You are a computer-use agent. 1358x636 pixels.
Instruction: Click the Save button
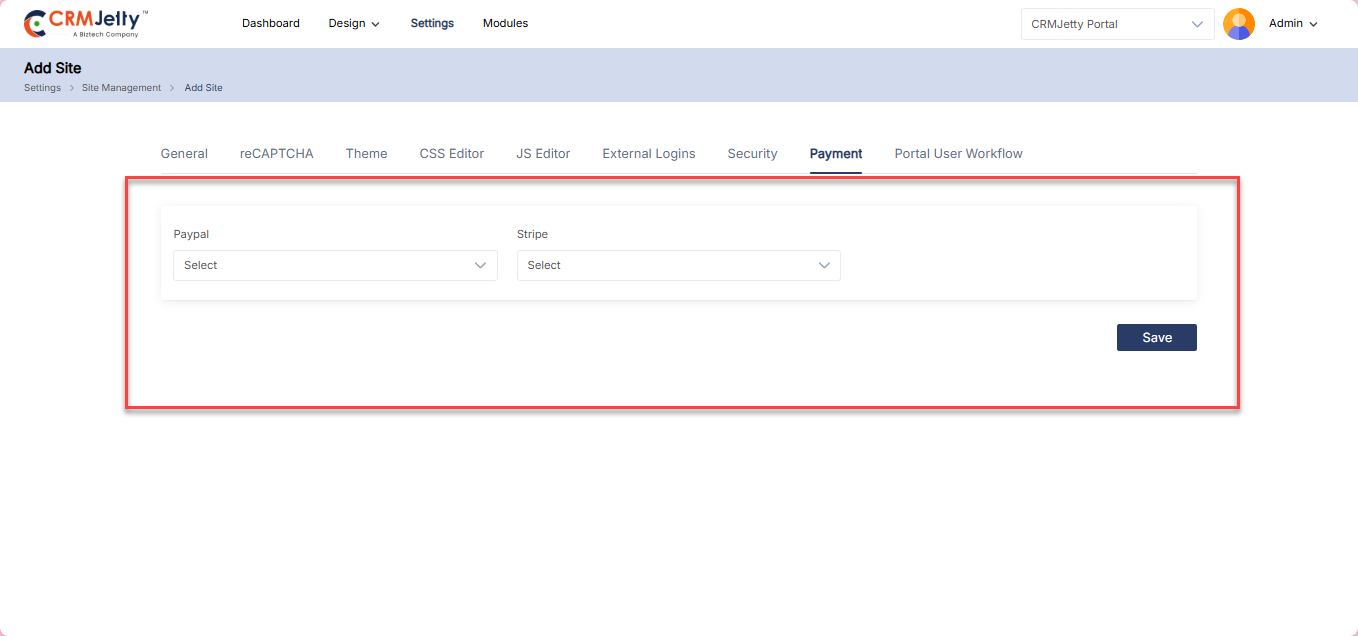1156,337
